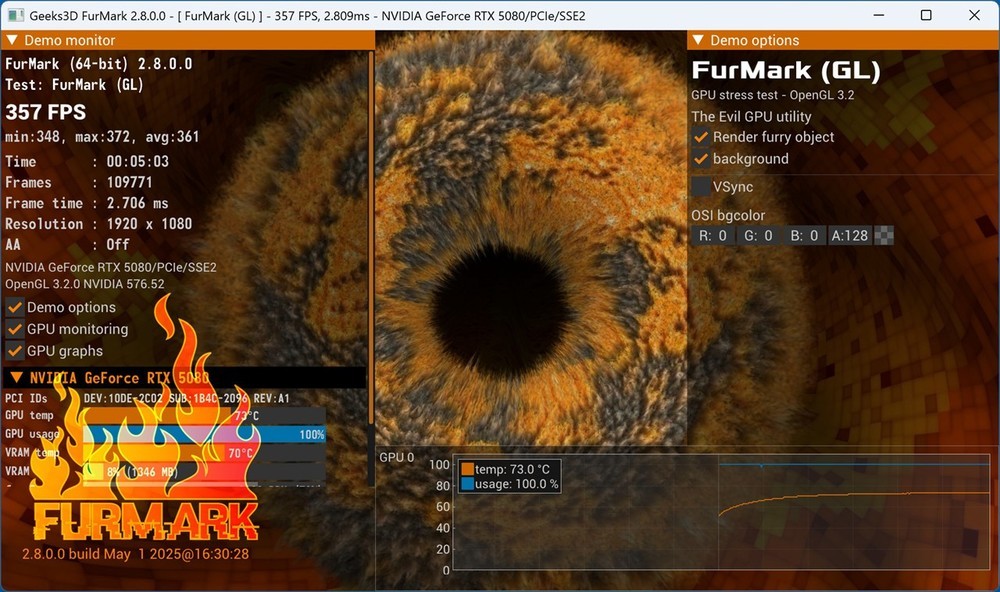1000x592 pixels.
Task: Click the AA : Off row
Action: pyautogui.click(x=67, y=245)
